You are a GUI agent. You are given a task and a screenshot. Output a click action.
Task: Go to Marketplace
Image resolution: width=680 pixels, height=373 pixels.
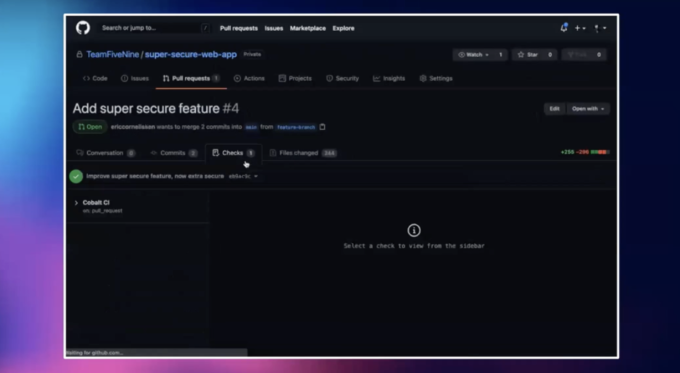tap(307, 28)
